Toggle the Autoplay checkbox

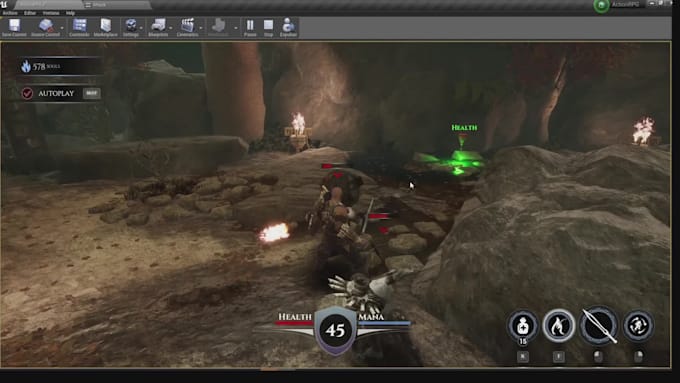27,93
